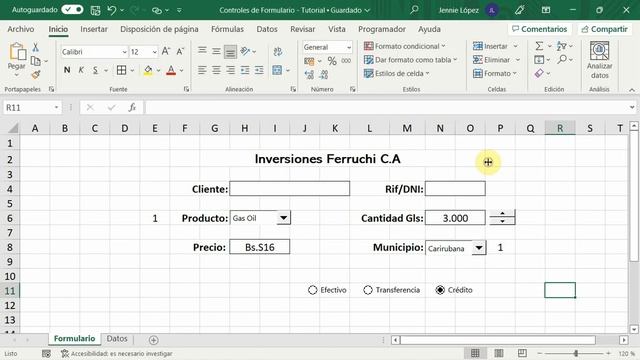Click the Copy icon

[x=36, y=61]
